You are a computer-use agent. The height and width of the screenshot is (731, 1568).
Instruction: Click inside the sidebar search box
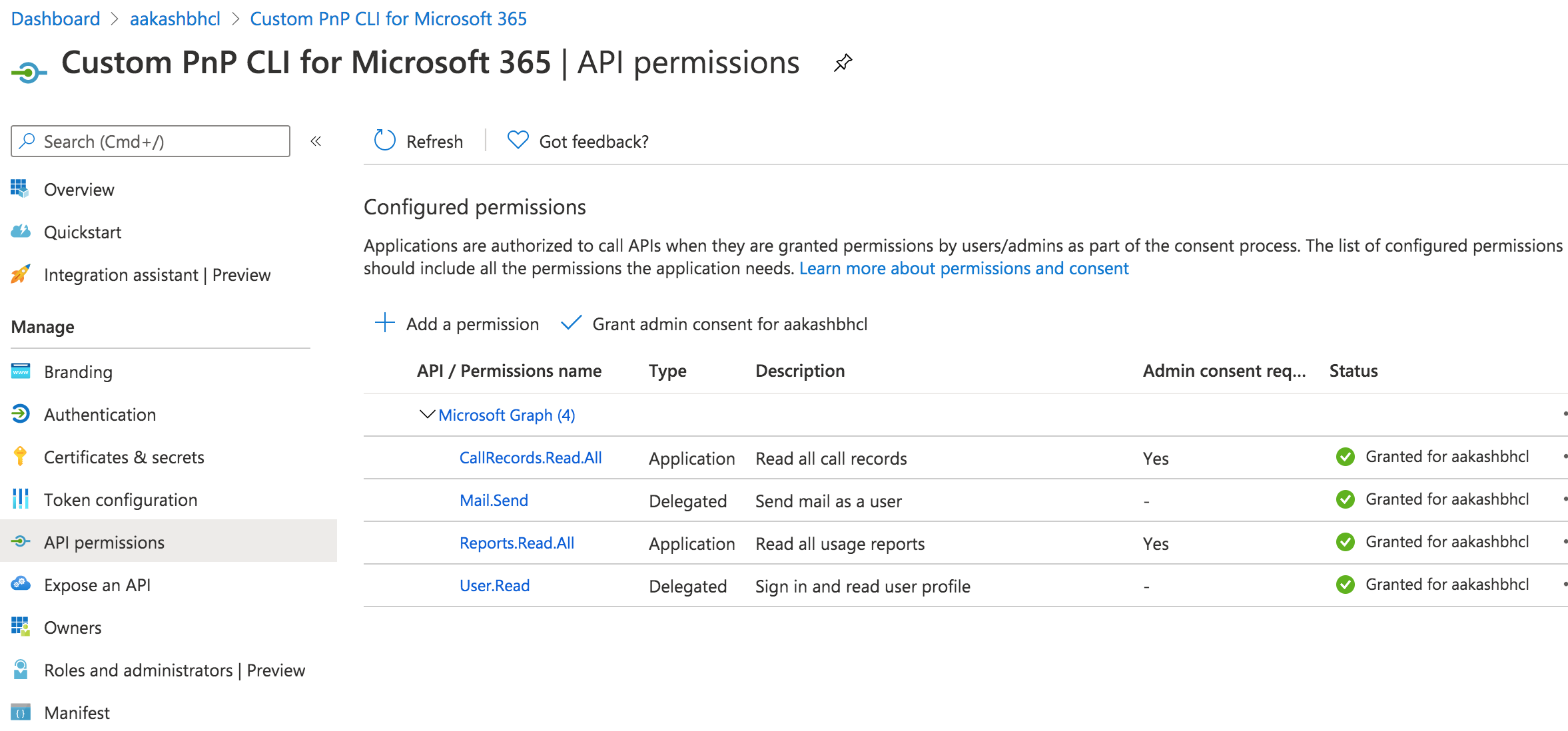coord(150,141)
